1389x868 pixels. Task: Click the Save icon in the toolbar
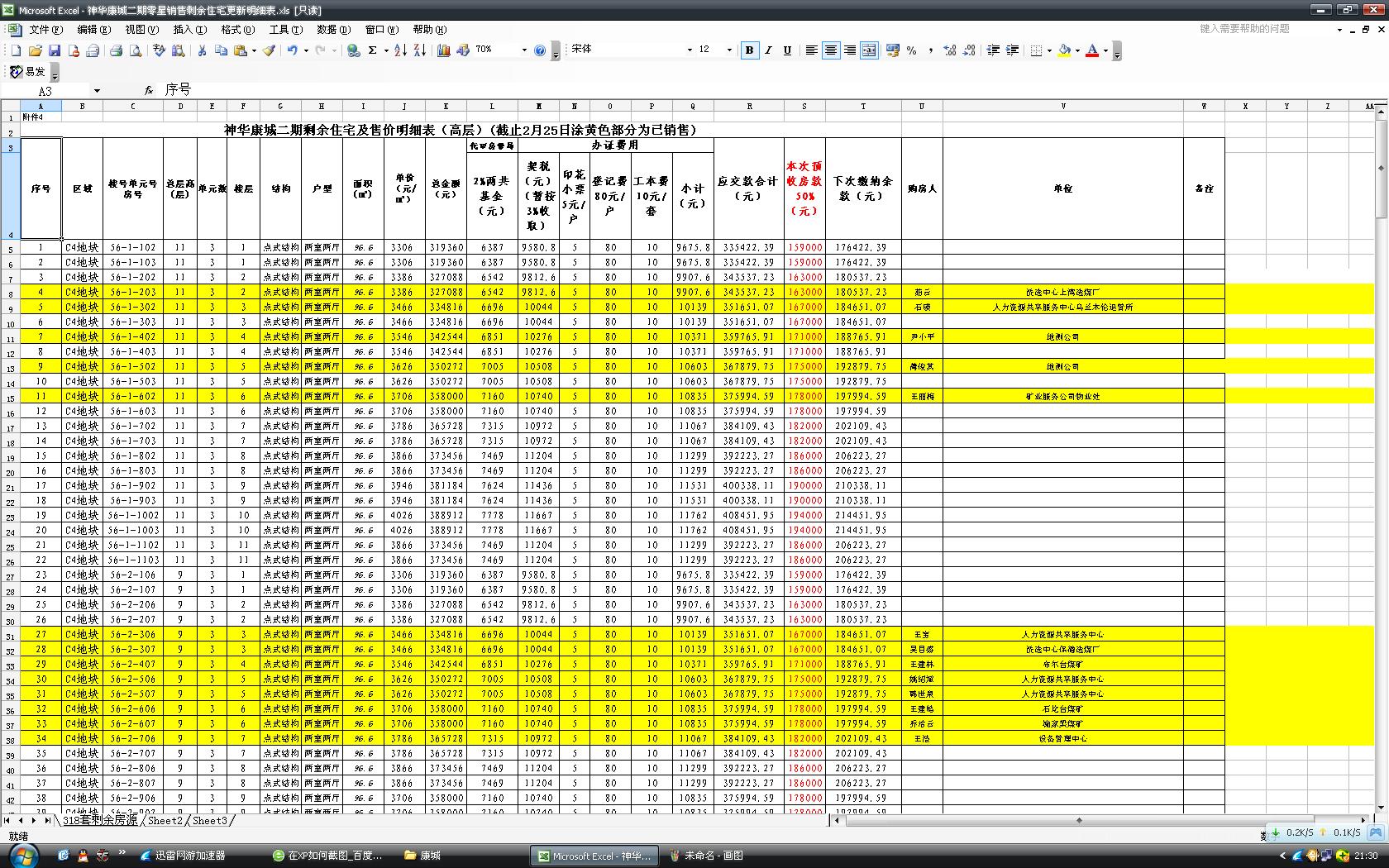pyautogui.click(x=55, y=50)
